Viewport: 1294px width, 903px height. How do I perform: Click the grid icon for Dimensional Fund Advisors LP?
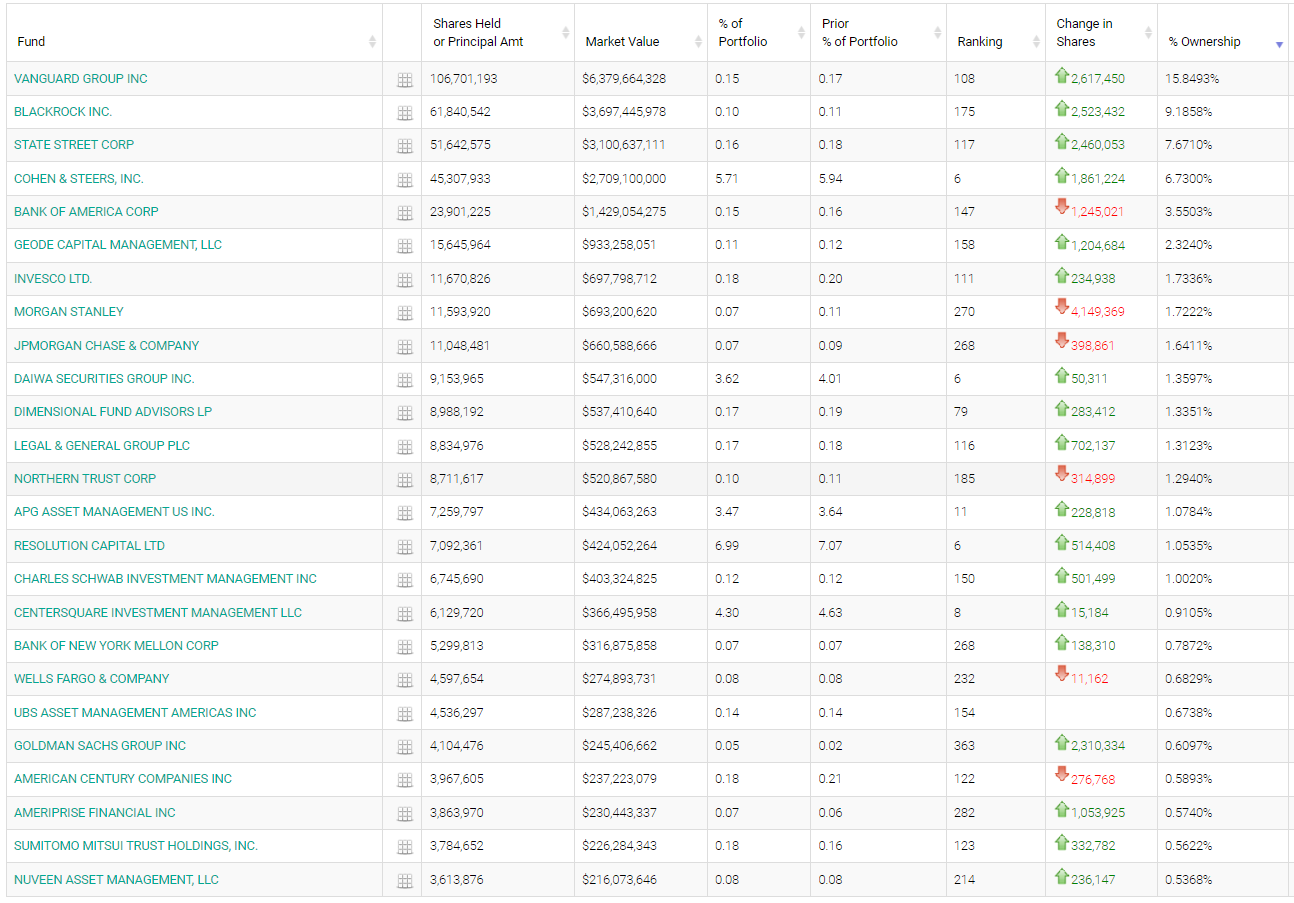pos(405,413)
